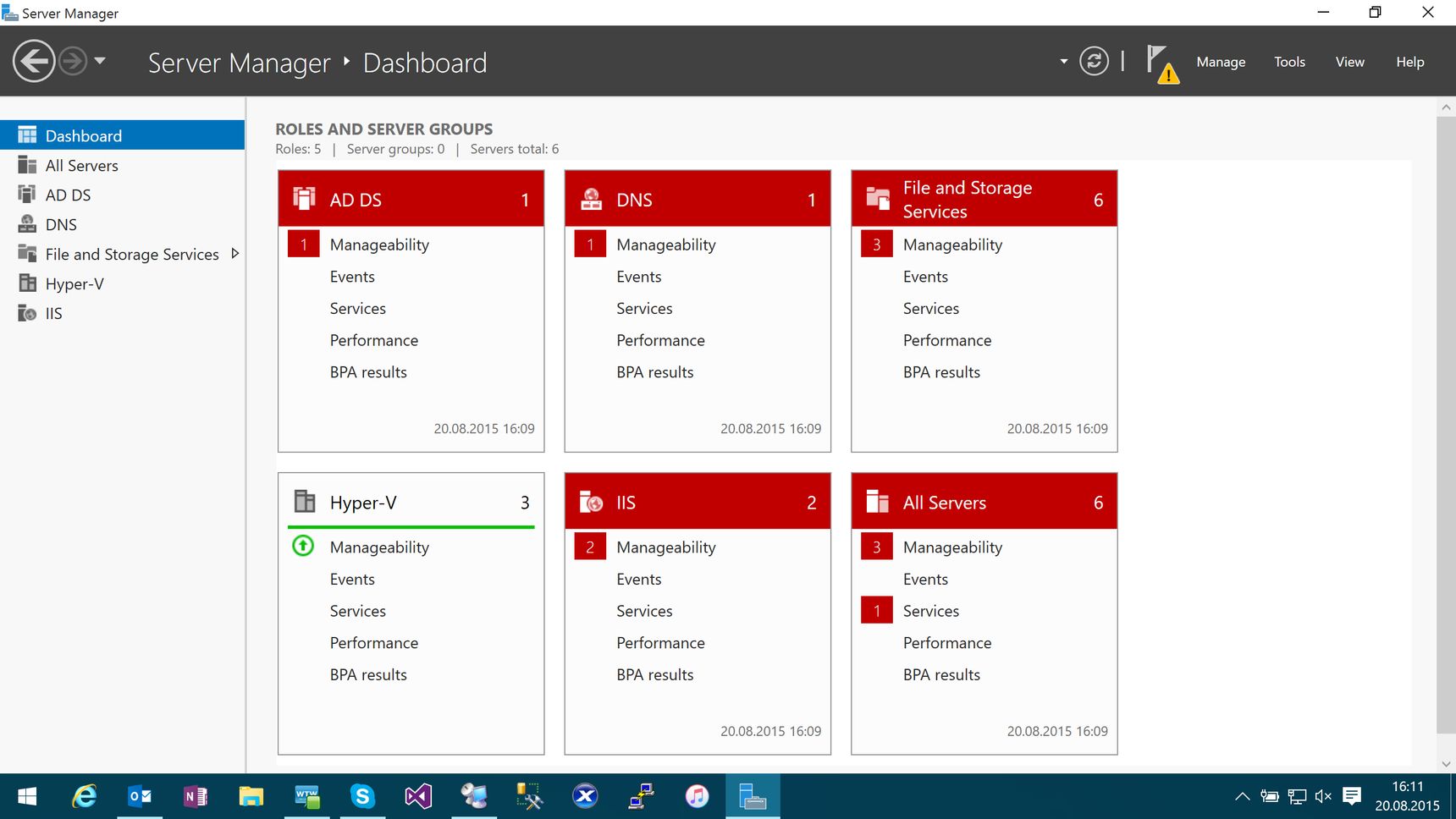Image resolution: width=1456 pixels, height=819 pixels.
Task: Open BPA results in AD DS tile
Action: (368, 372)
